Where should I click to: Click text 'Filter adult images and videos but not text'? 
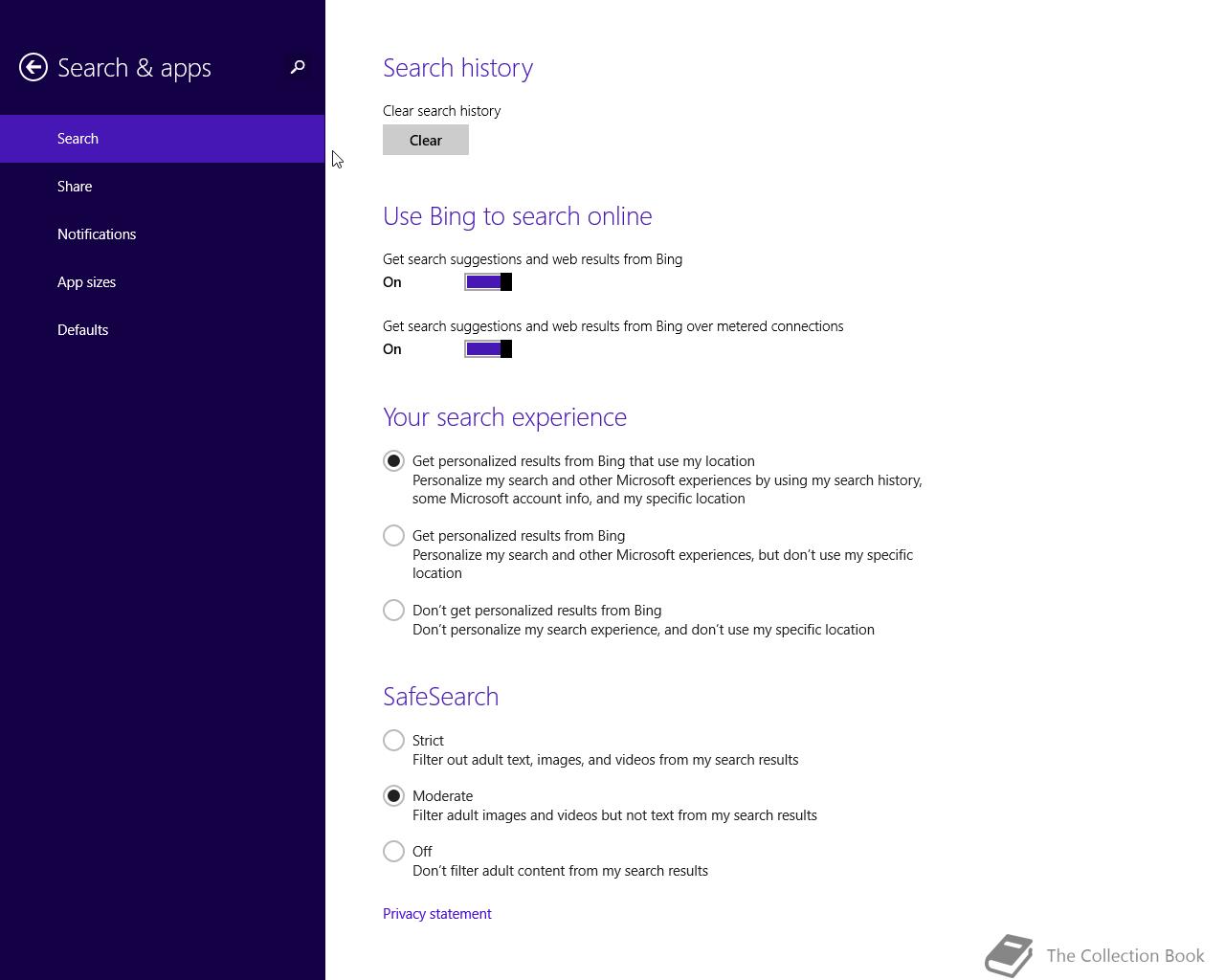(547, 815)
